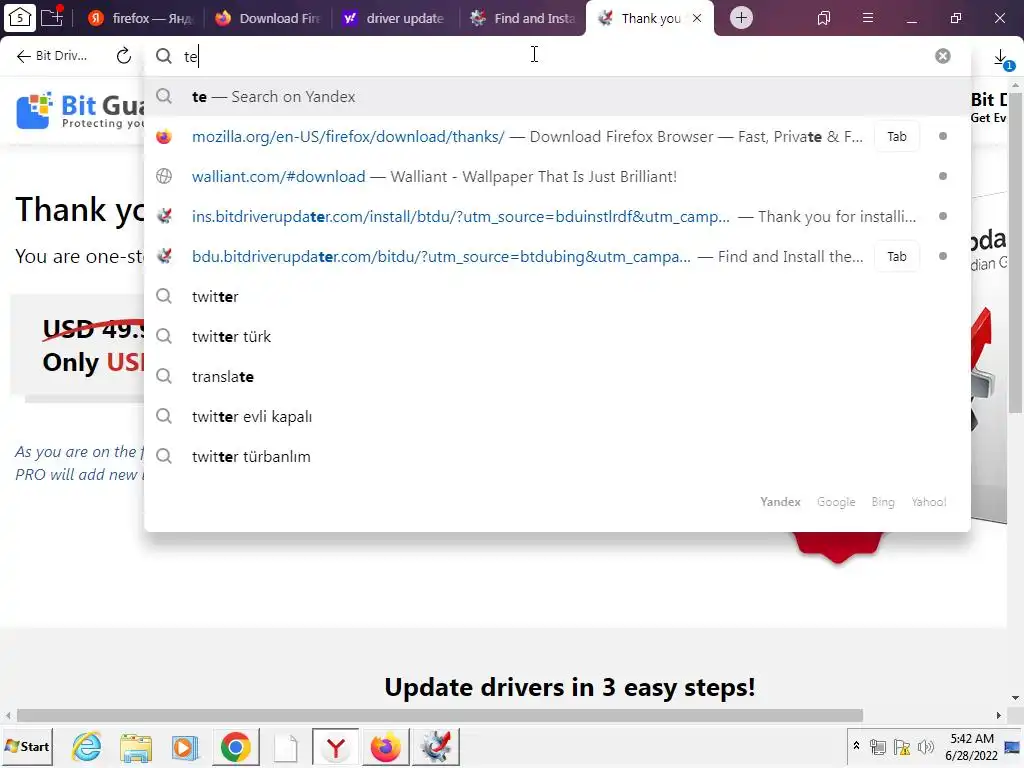Click the horizontal scrollbar right arrow
The width and height of the screenshot is (1024, 768).
[999, 715]
